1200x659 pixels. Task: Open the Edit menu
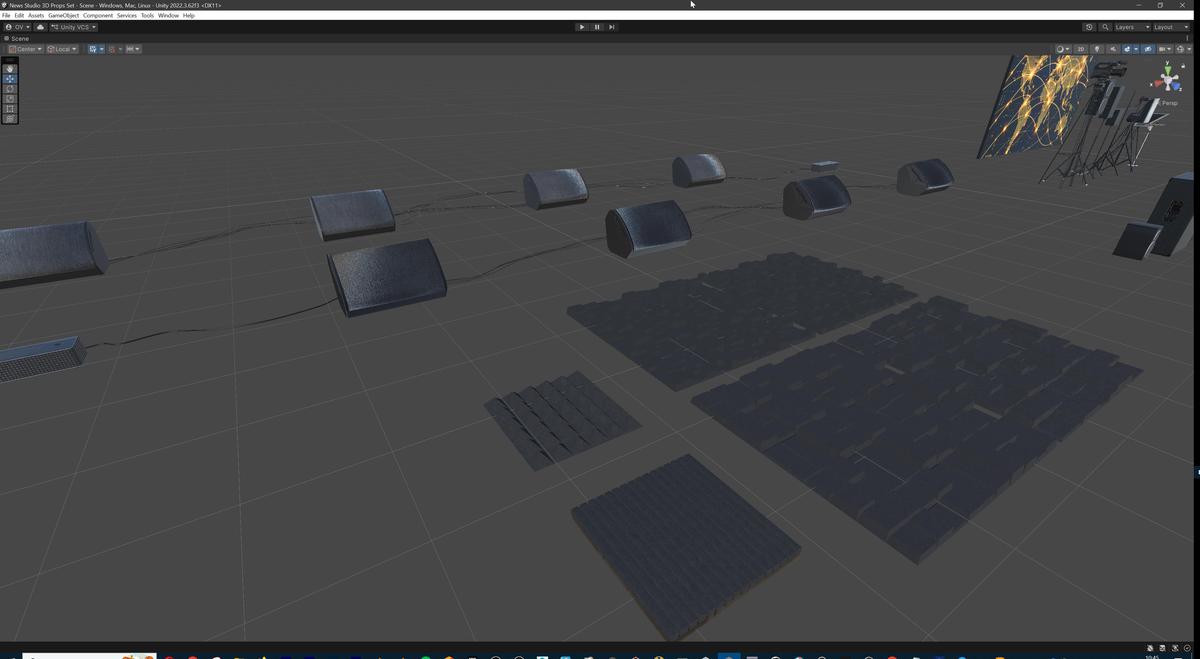point(19,16)
